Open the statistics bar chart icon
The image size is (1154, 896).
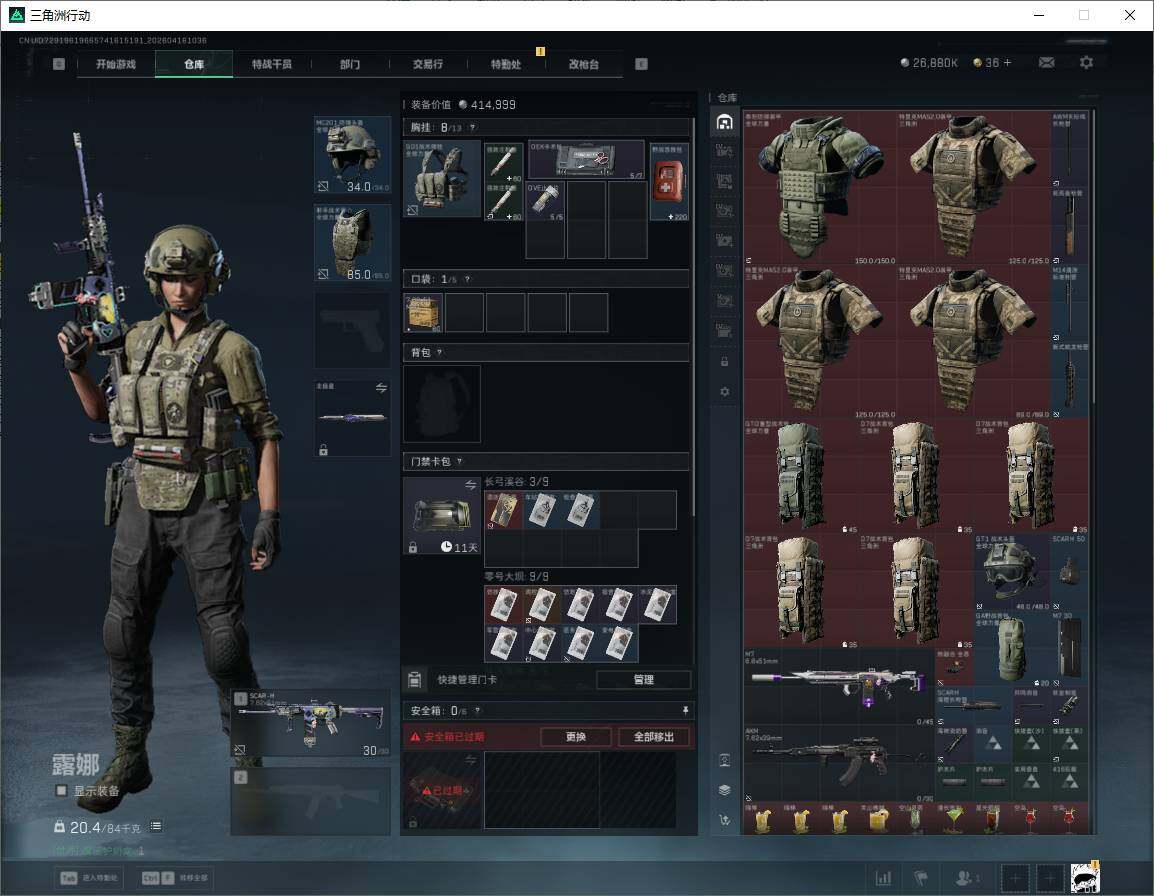point(883,877)
